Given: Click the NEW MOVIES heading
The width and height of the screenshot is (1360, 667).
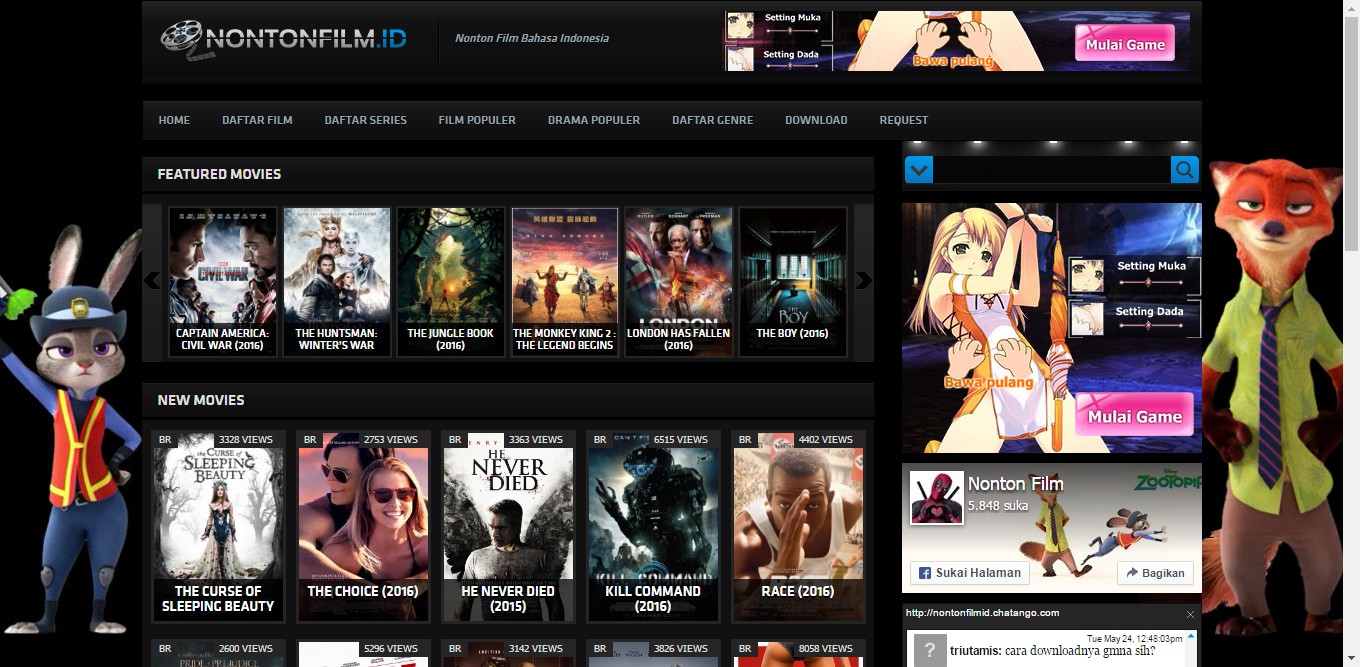Looking at the screenshot, I should pos(201,400).
